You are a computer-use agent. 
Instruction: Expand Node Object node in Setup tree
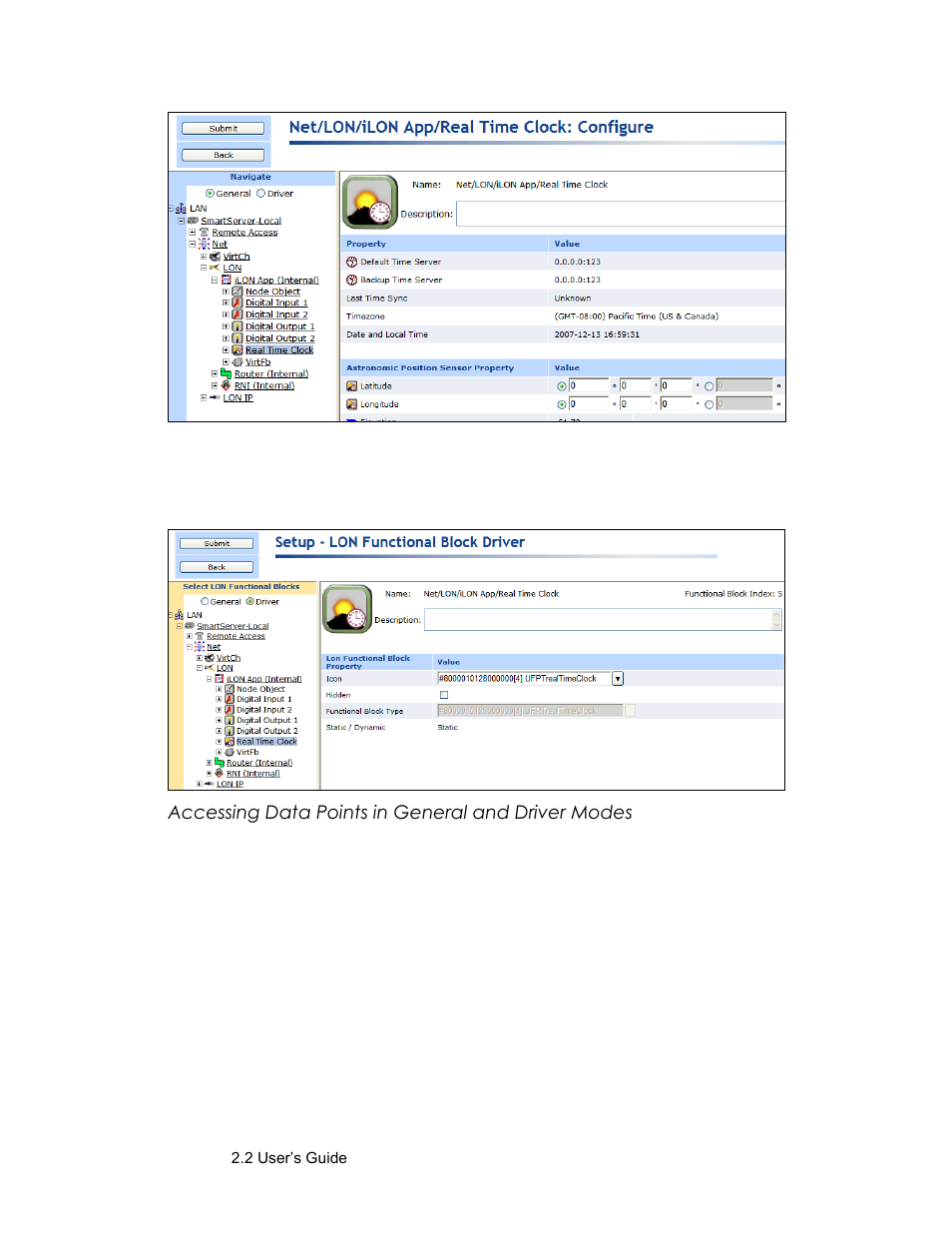[x=219, y=689]
